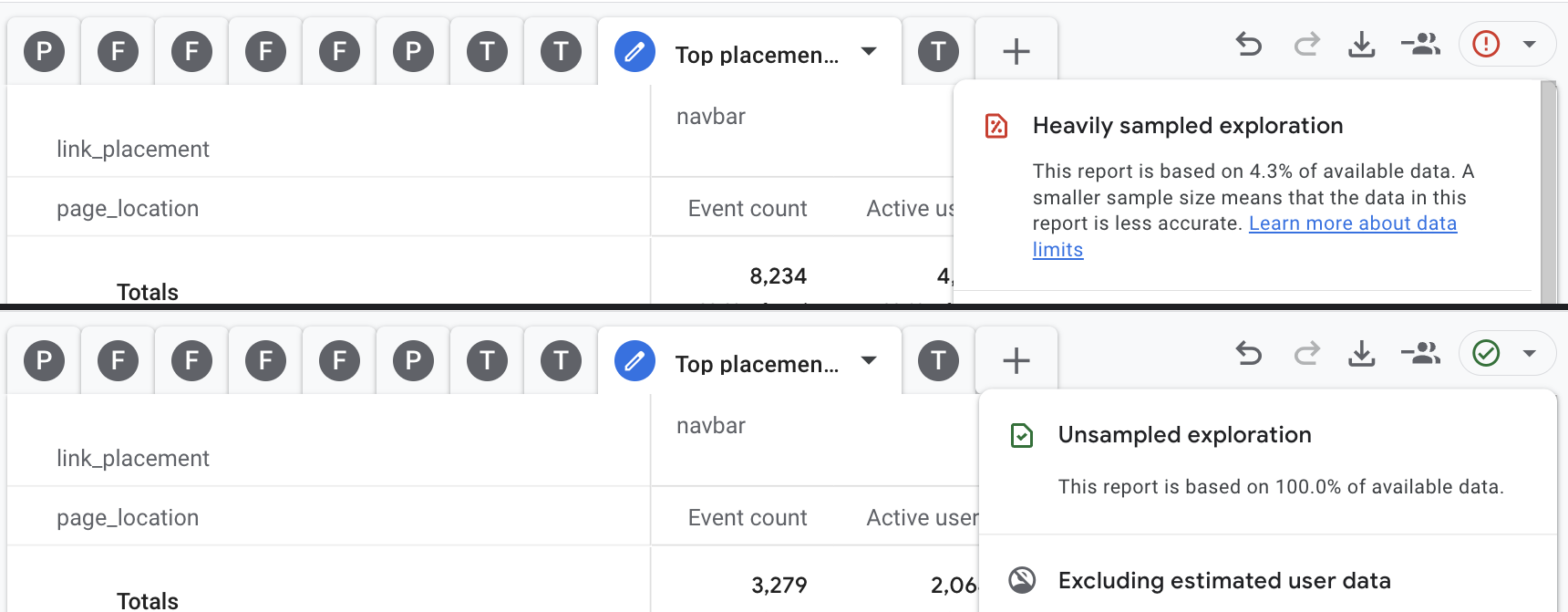Screen dimensions: 1568x612
Task: Click the Unsampled exploration document icon
Action: tap(1022, 435)
